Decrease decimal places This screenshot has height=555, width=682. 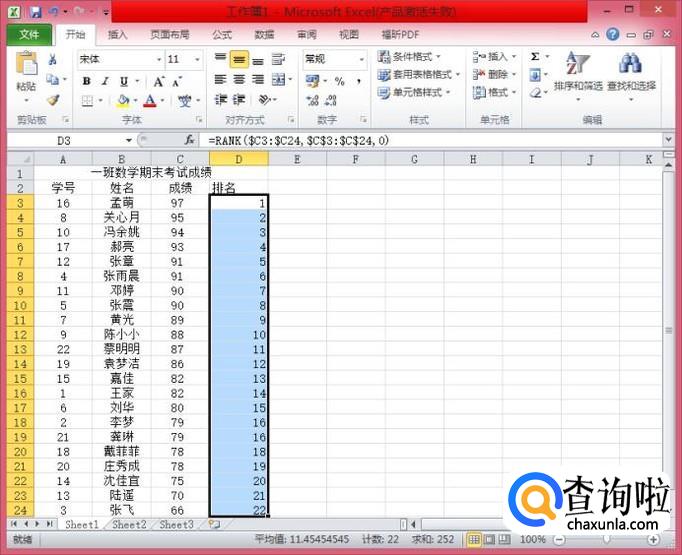[x=331, y=100]
